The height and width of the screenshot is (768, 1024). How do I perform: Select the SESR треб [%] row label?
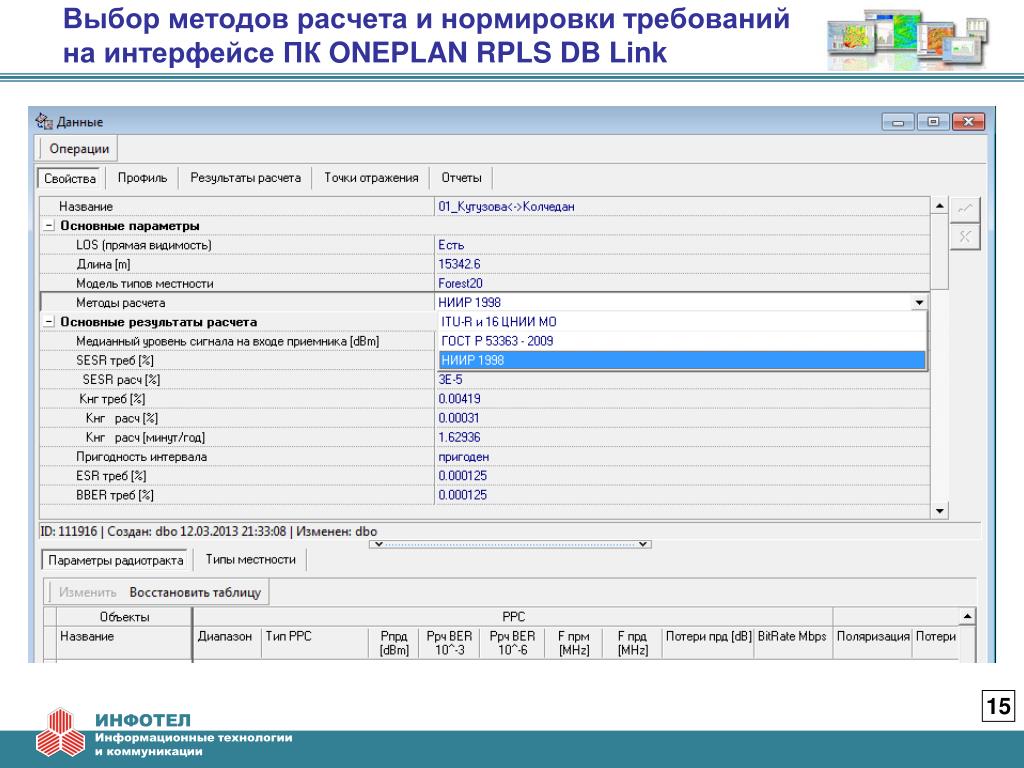(x=114, y=360)
